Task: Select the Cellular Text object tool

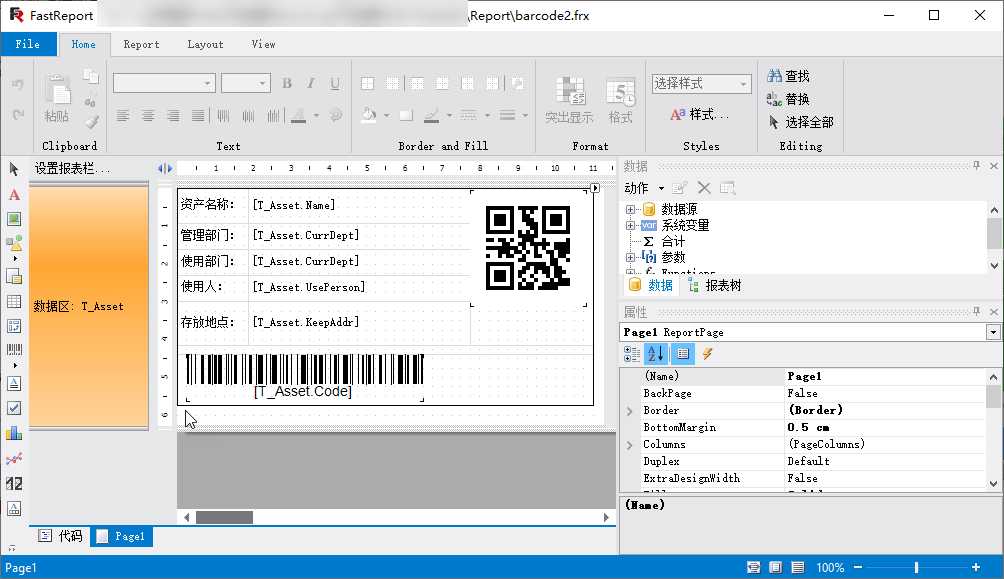Action: (x=13, y=509)
